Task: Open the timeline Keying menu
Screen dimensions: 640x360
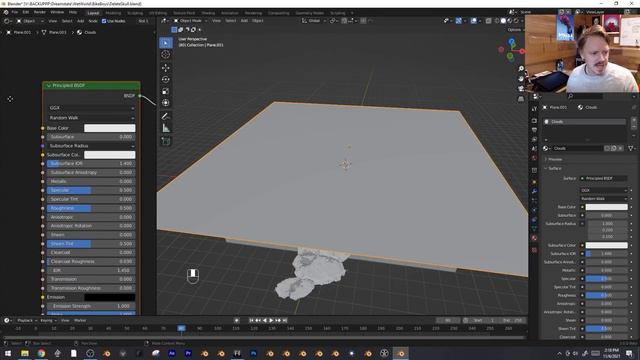Action: (x=48, y=320)
